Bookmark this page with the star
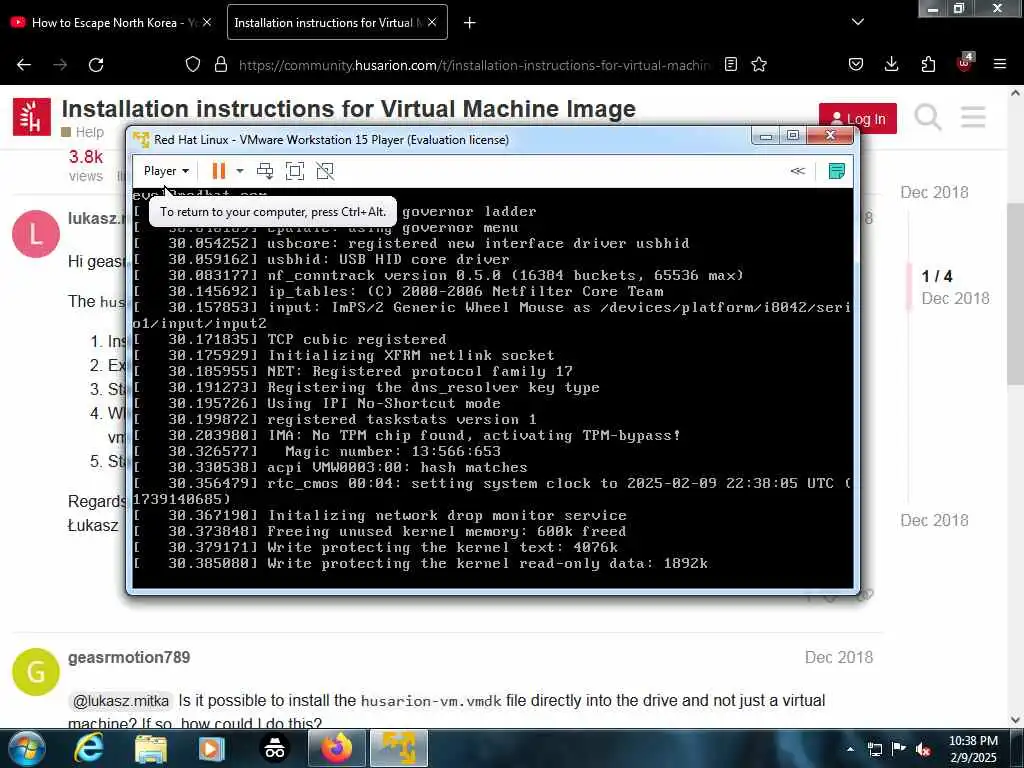This screenshot has height=768, width=1024. tap(759, 65)
